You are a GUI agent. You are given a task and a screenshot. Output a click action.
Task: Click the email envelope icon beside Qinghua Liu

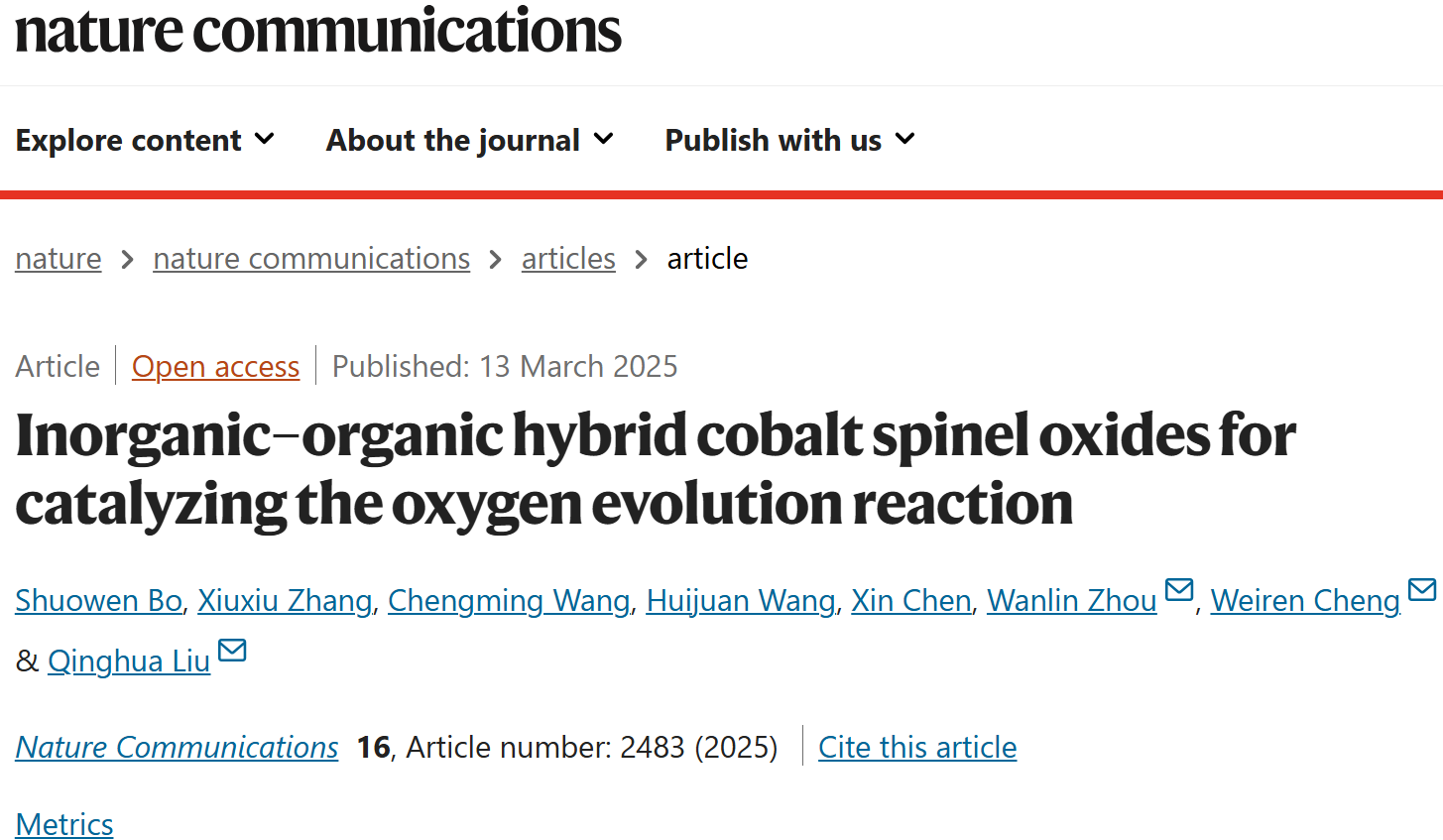tap(232, 651)
